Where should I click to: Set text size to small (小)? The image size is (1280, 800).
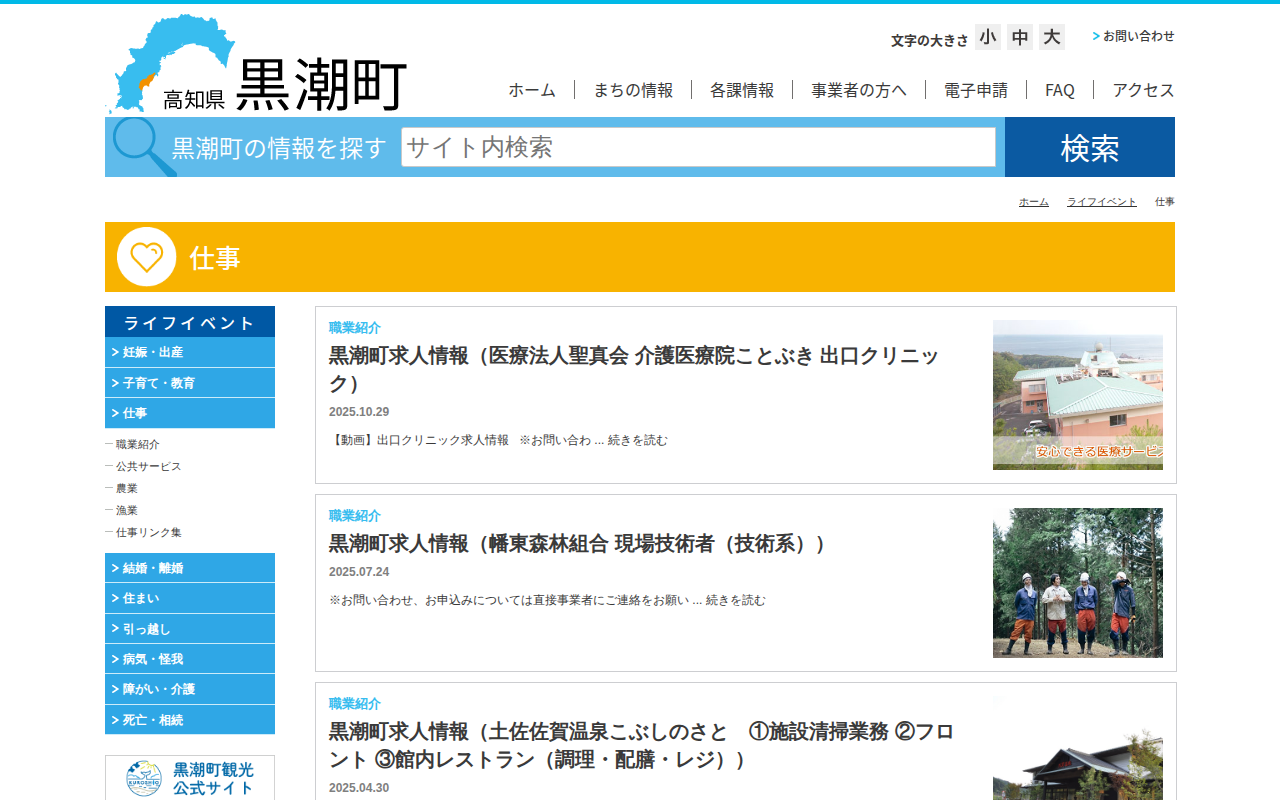(988, 38)
